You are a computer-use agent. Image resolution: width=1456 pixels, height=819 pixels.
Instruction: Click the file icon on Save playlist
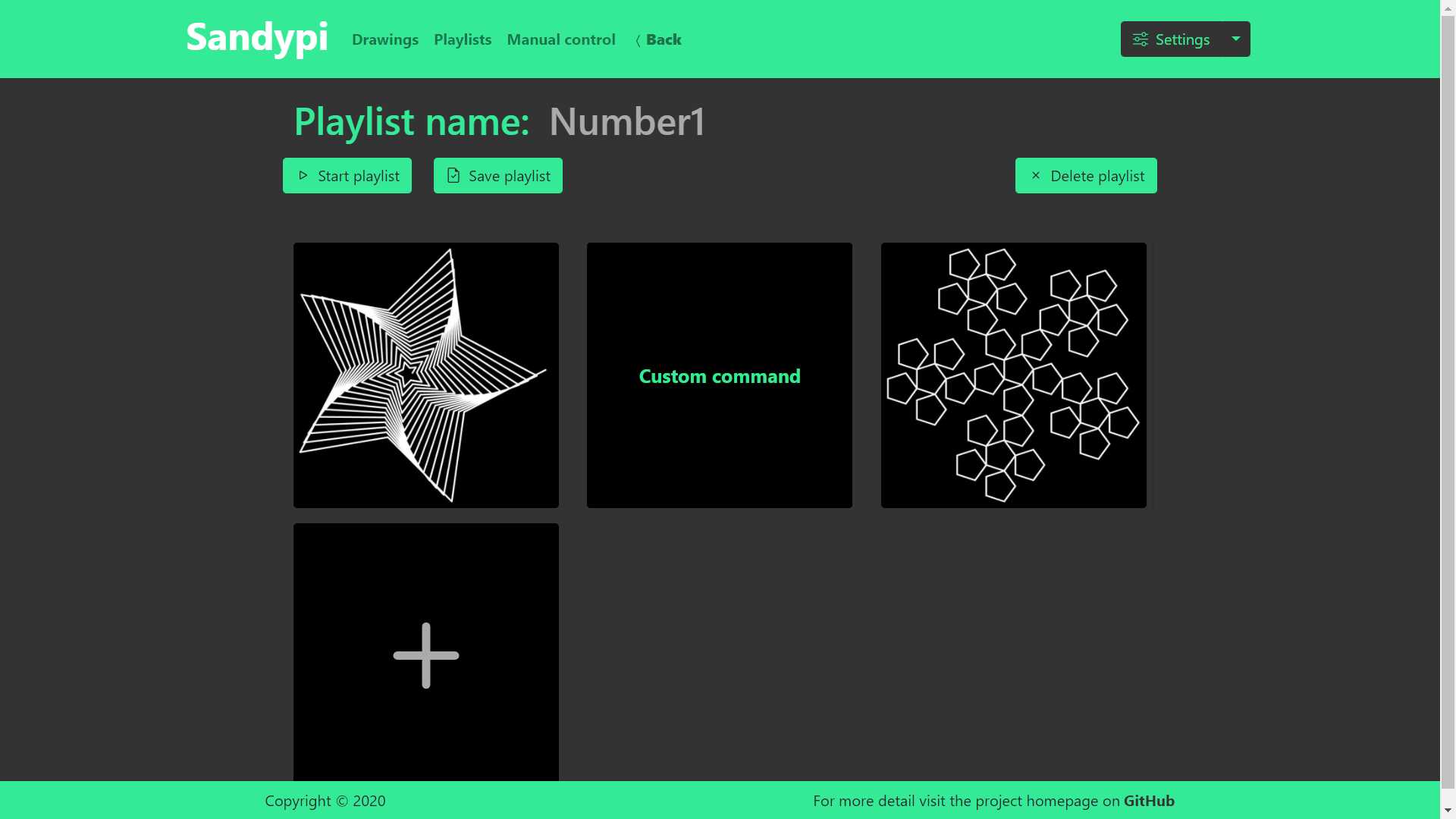pyautogui.click(x=453, y=176)
